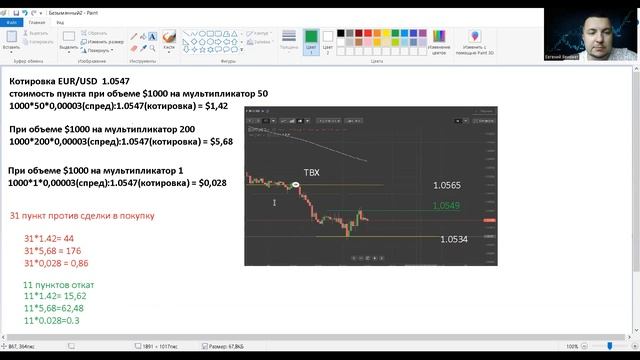This screenshot has height=360, width=640.
Task: Open the line Thickness (Толщина) dropdown
Action: (x=289, y=41)
